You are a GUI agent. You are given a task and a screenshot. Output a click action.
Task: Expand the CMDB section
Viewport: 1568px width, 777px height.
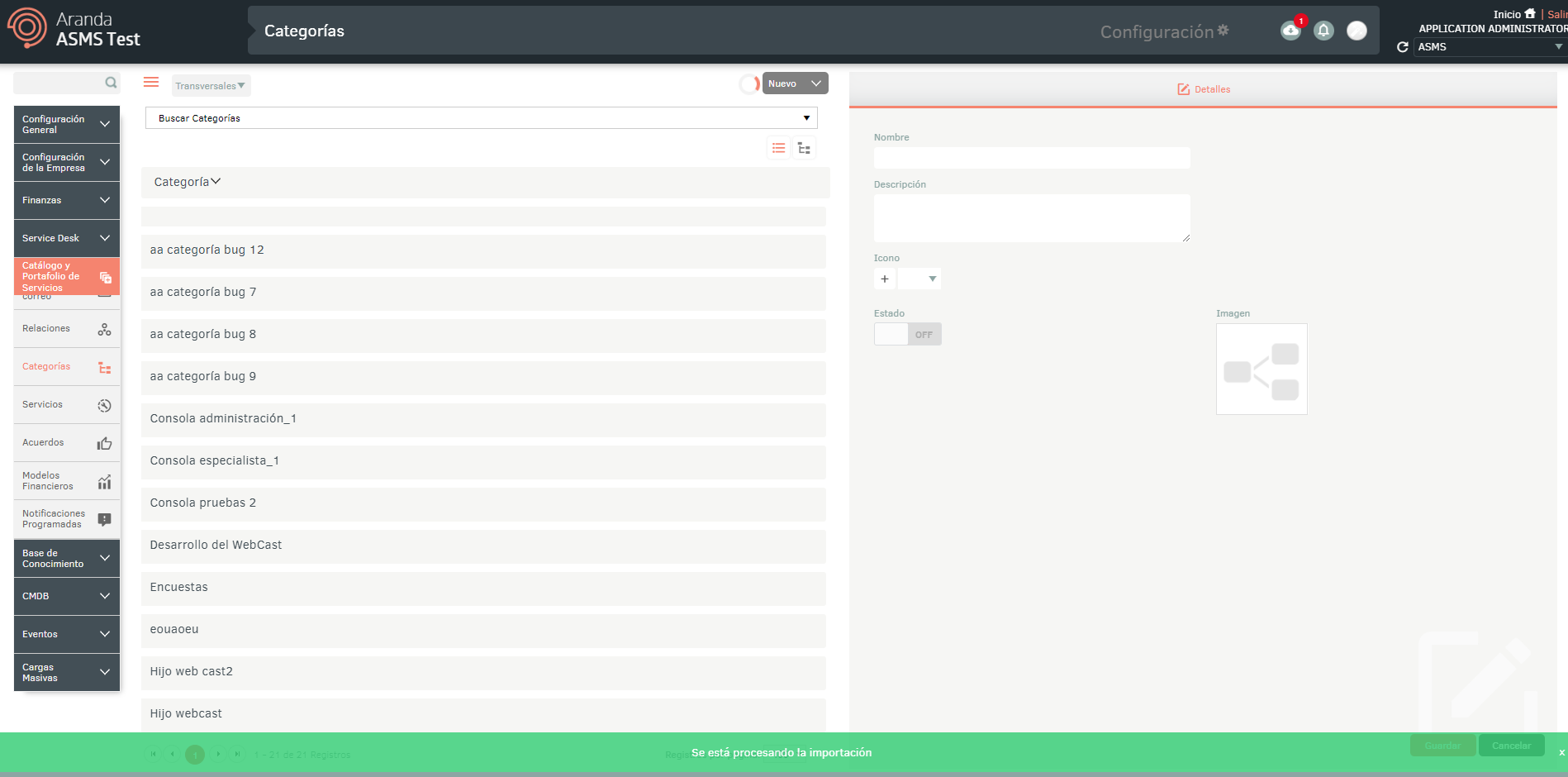67,596
